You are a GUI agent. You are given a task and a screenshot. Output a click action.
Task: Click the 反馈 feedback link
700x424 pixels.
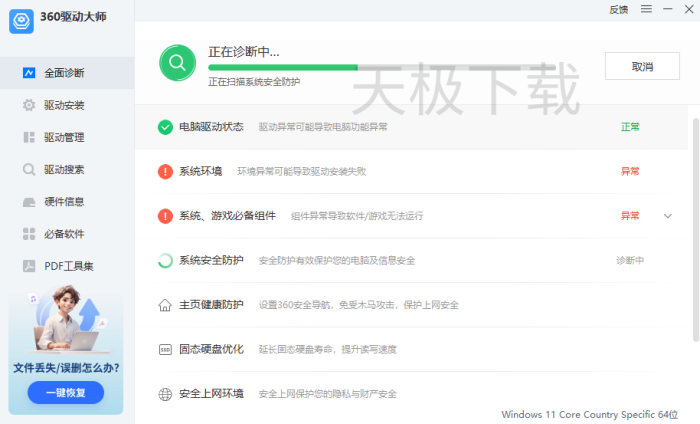619,9
